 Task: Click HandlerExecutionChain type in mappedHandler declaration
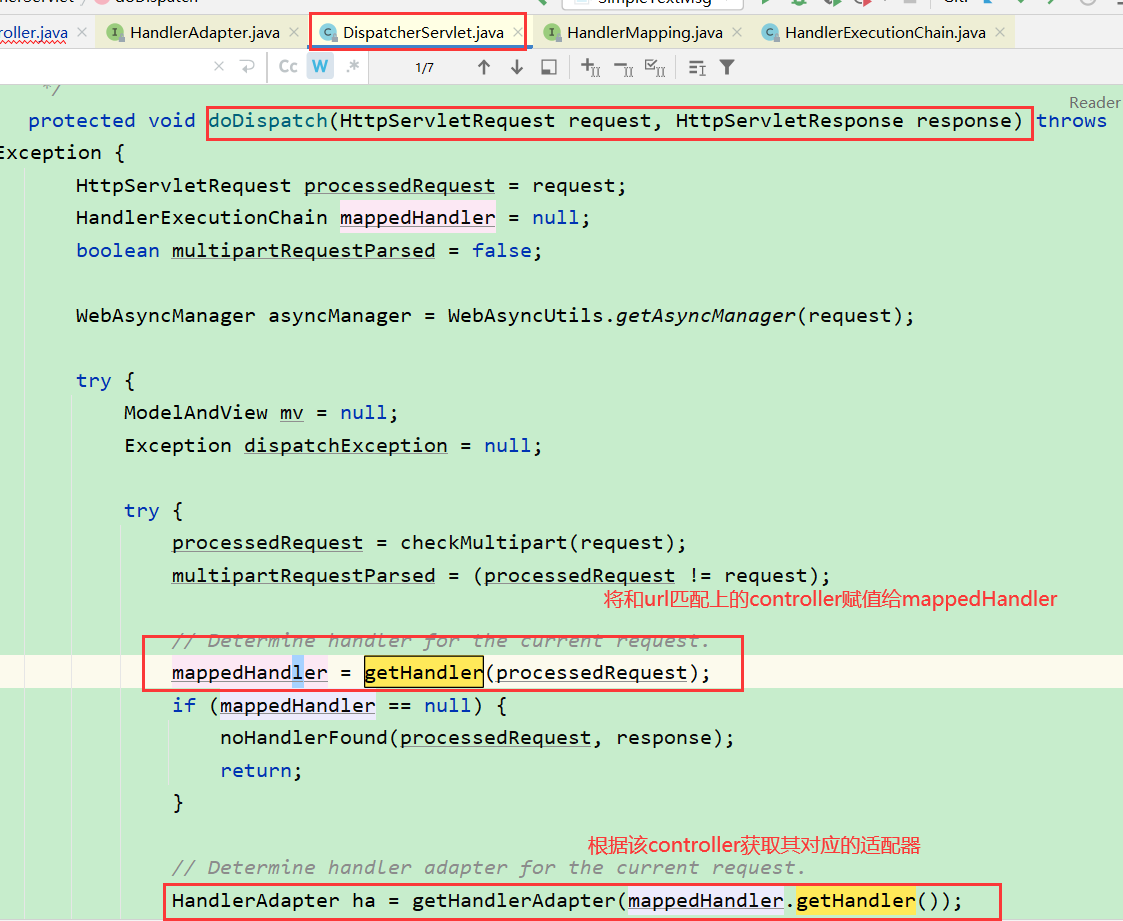tap(201, 218)
